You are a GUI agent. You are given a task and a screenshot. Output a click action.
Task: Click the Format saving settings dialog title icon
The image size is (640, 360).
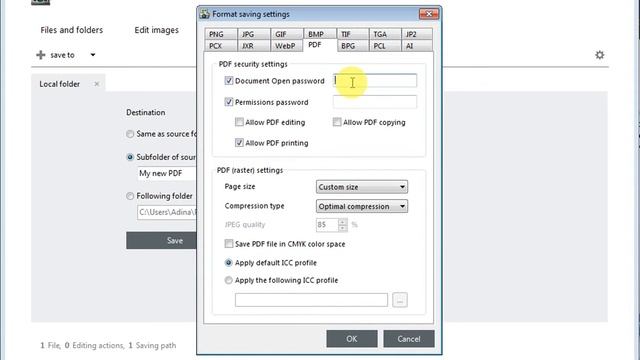pyautogui.click(x=204, y=14)
